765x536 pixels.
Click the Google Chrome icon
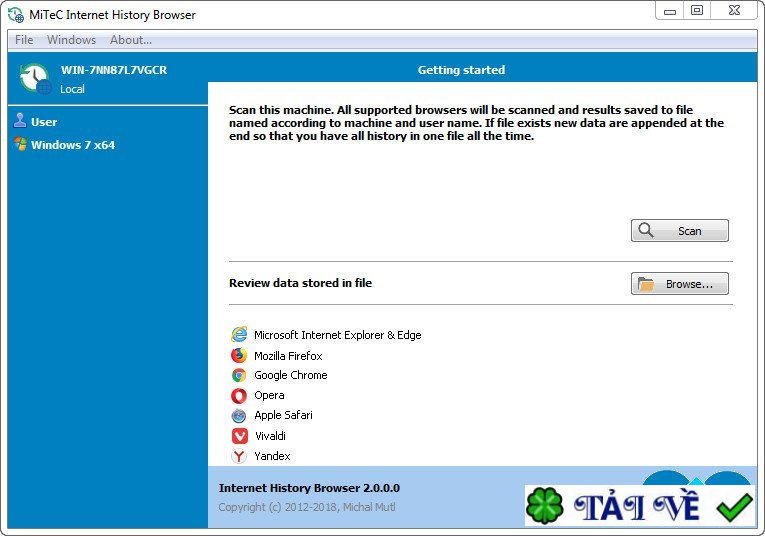click(x=239, y=375)
